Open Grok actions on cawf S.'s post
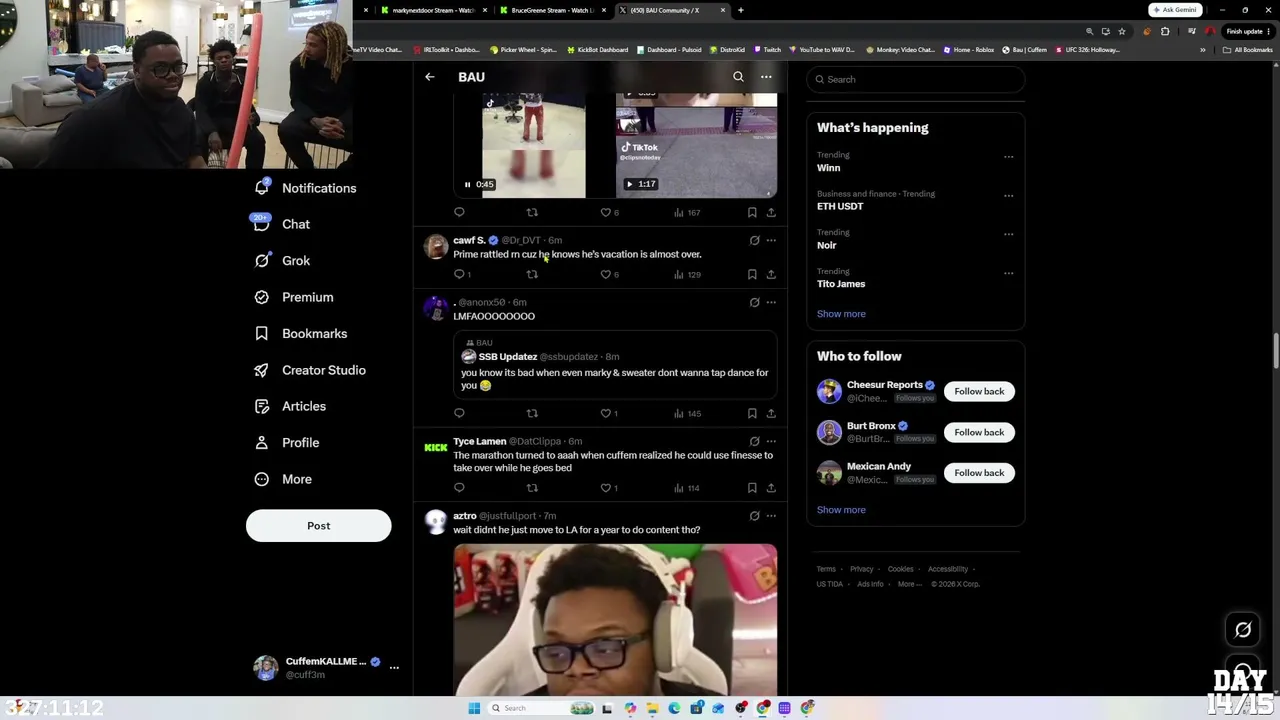Image resolution: width=1280 pixels, height=720 pixels. (755, 240)
